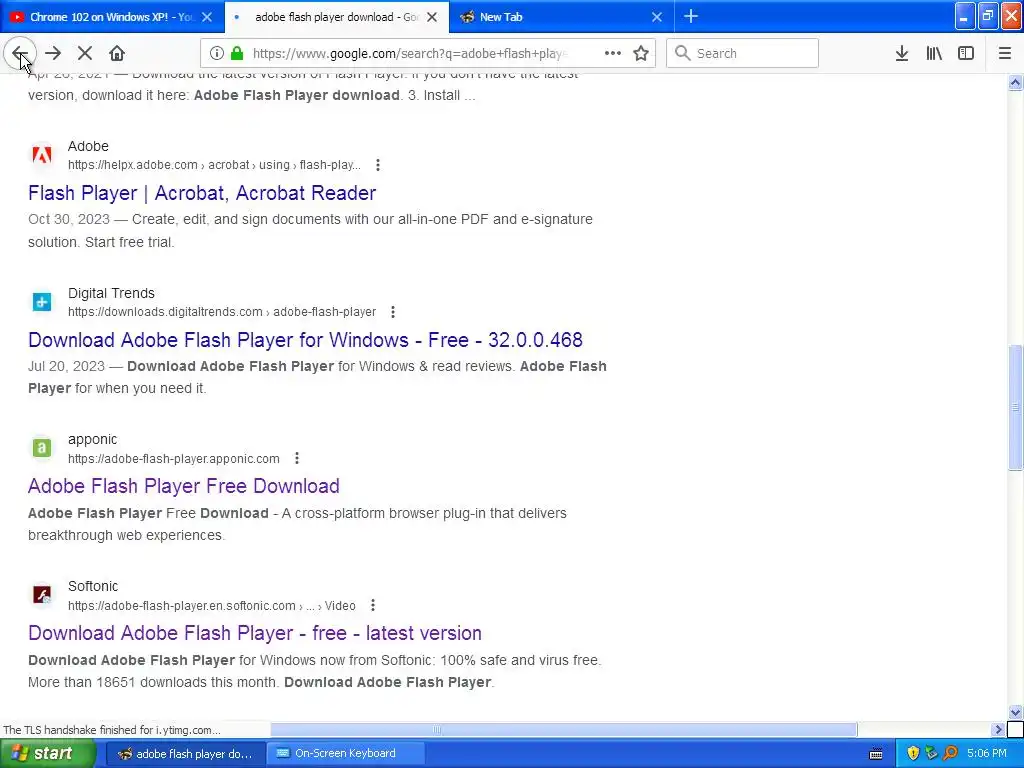Click the Digital Trends site name
Screen dimensions: 1024x768
point(111,293)
